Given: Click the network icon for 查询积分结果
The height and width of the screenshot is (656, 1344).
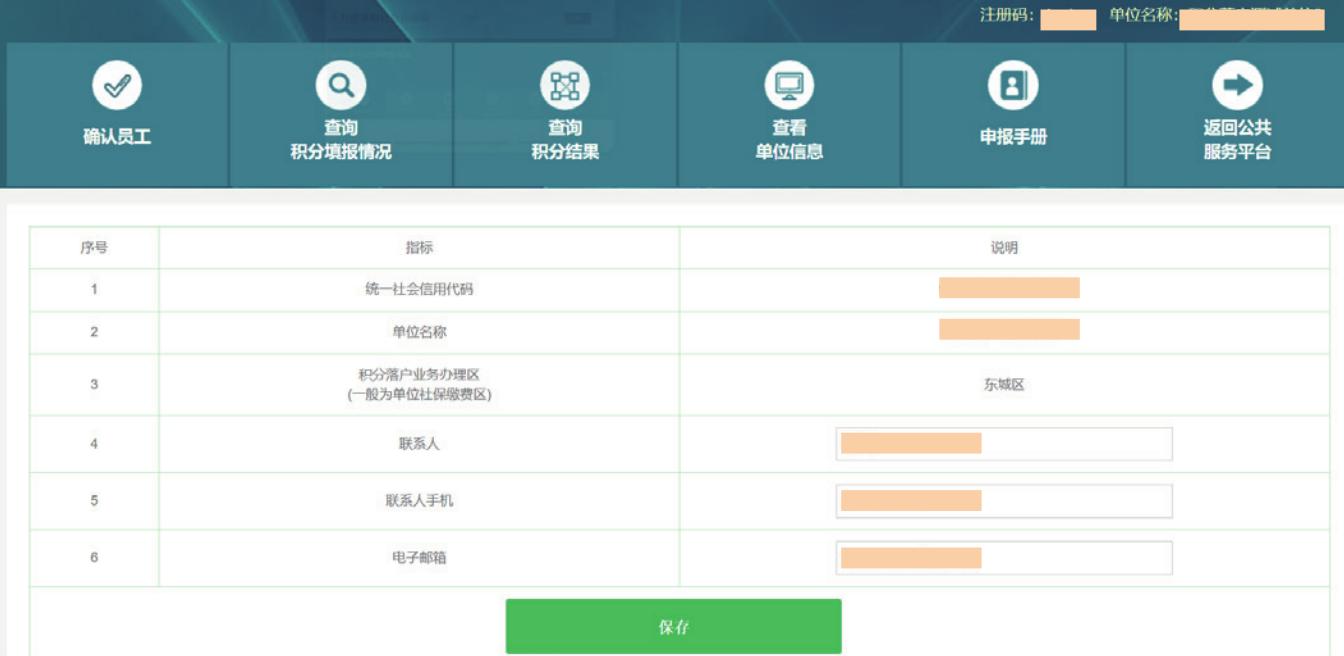Looking at the screenshot, I should (x=565, y=86).
